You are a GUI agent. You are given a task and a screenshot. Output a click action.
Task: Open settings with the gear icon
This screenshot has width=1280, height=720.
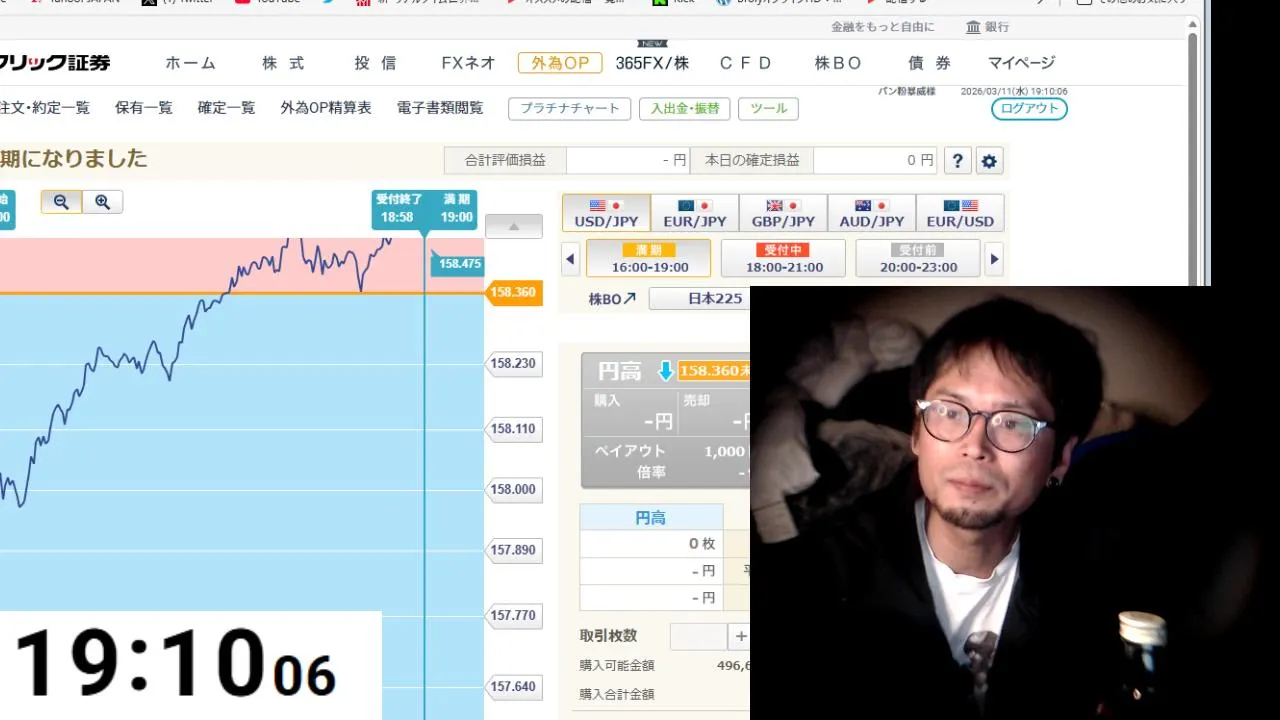tap(989, 161)
